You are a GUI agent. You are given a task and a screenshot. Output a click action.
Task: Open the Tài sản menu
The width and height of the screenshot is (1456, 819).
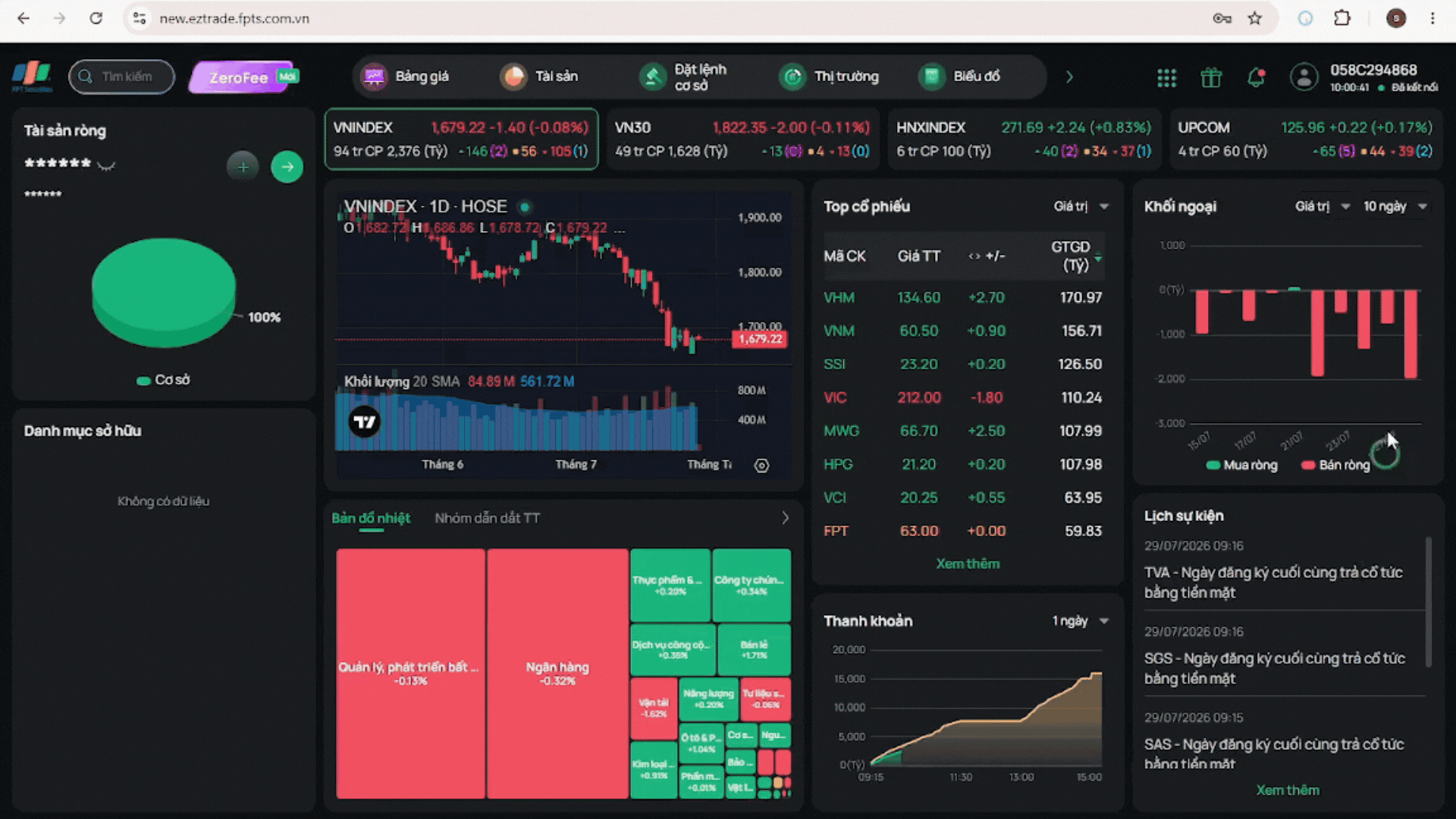[x=539, y=77]
